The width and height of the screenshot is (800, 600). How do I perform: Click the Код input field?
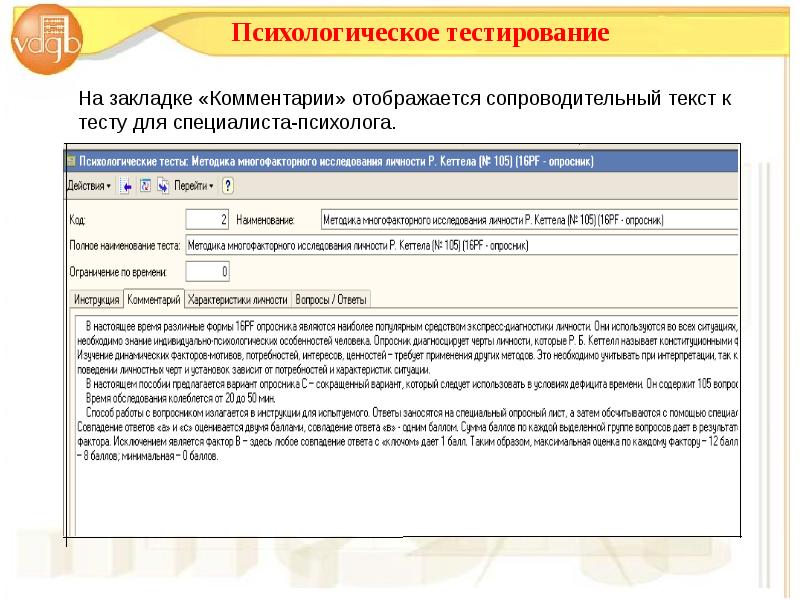tap(208, 219)
